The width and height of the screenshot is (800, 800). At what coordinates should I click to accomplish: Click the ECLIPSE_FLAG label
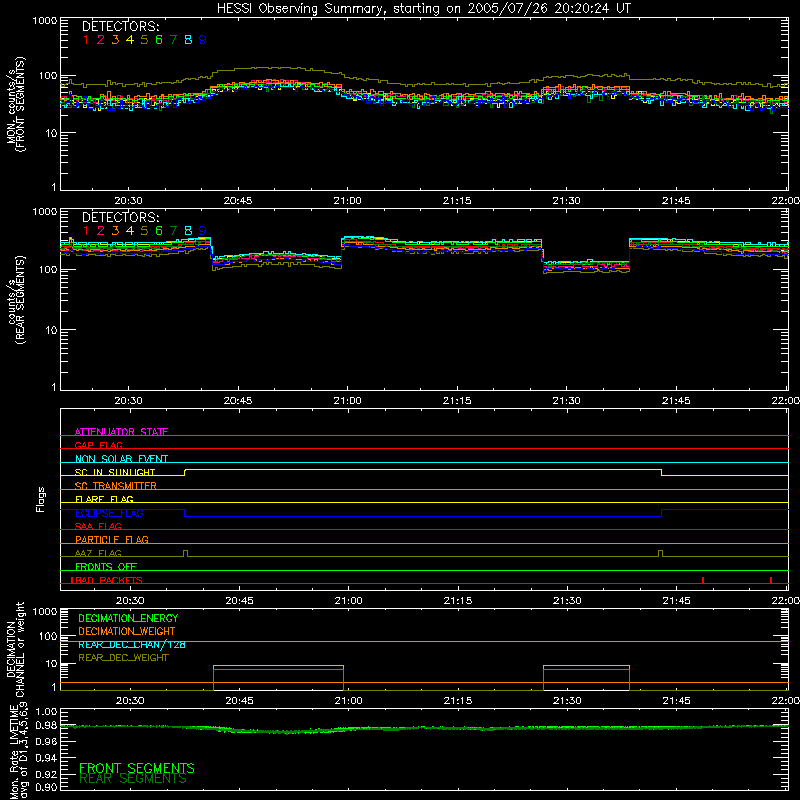(109, 513)
